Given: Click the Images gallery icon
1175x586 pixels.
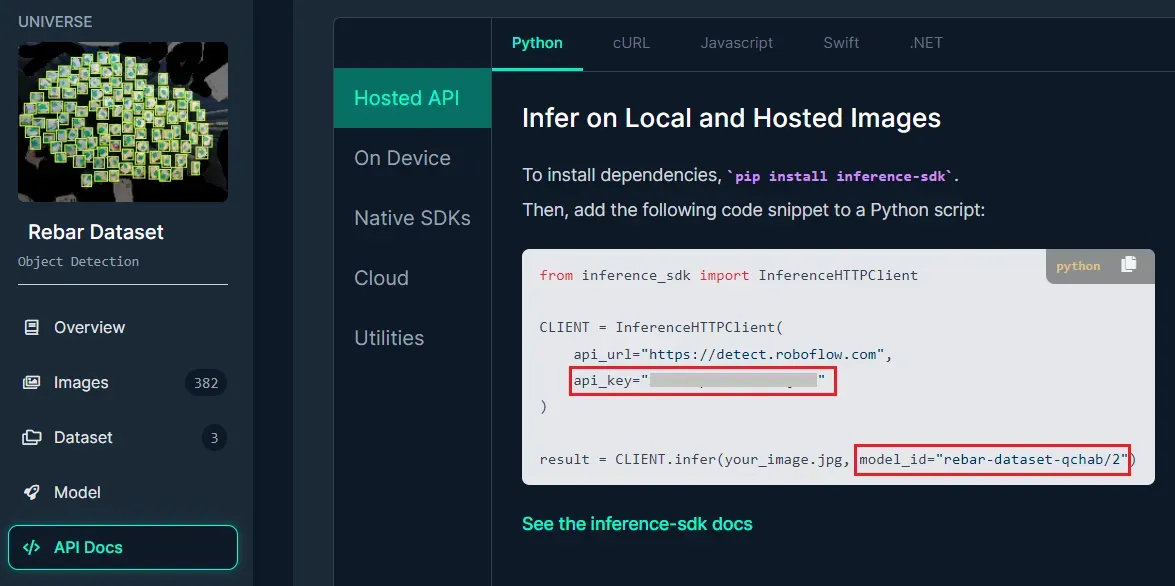Looking at the screenshot, I should (31, 383).
